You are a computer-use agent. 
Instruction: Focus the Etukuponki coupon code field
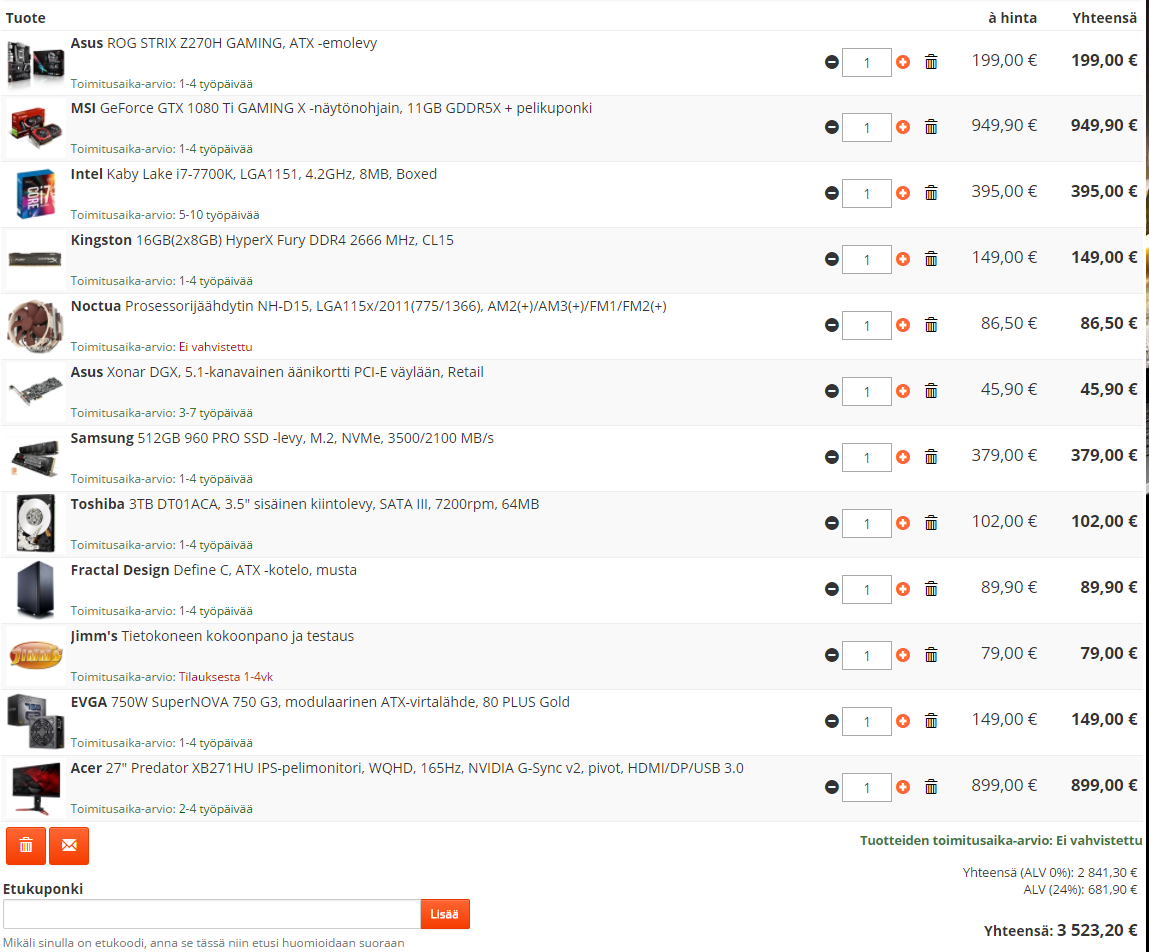pyautogui.click(x=211, y=914)
